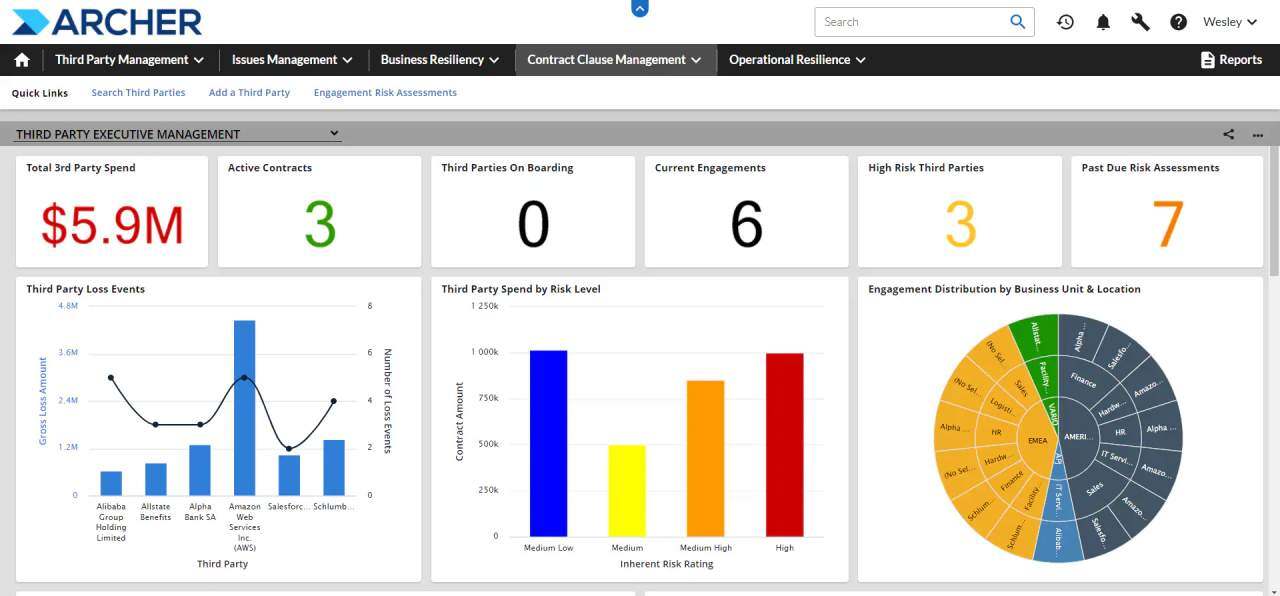Click the Add a Third Party link

coord(248,92)
